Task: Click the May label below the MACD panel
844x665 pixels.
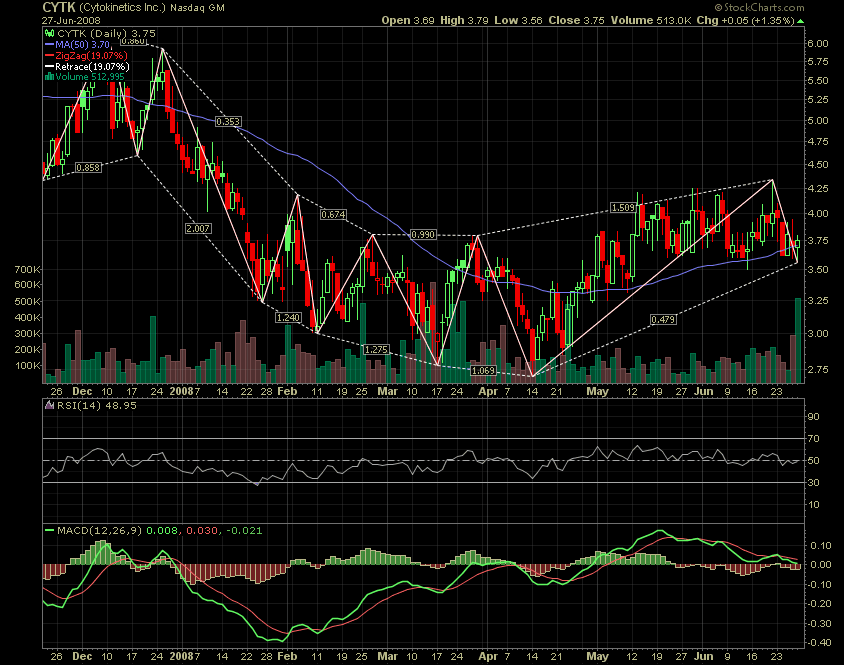Action: (x=597, y=656)
